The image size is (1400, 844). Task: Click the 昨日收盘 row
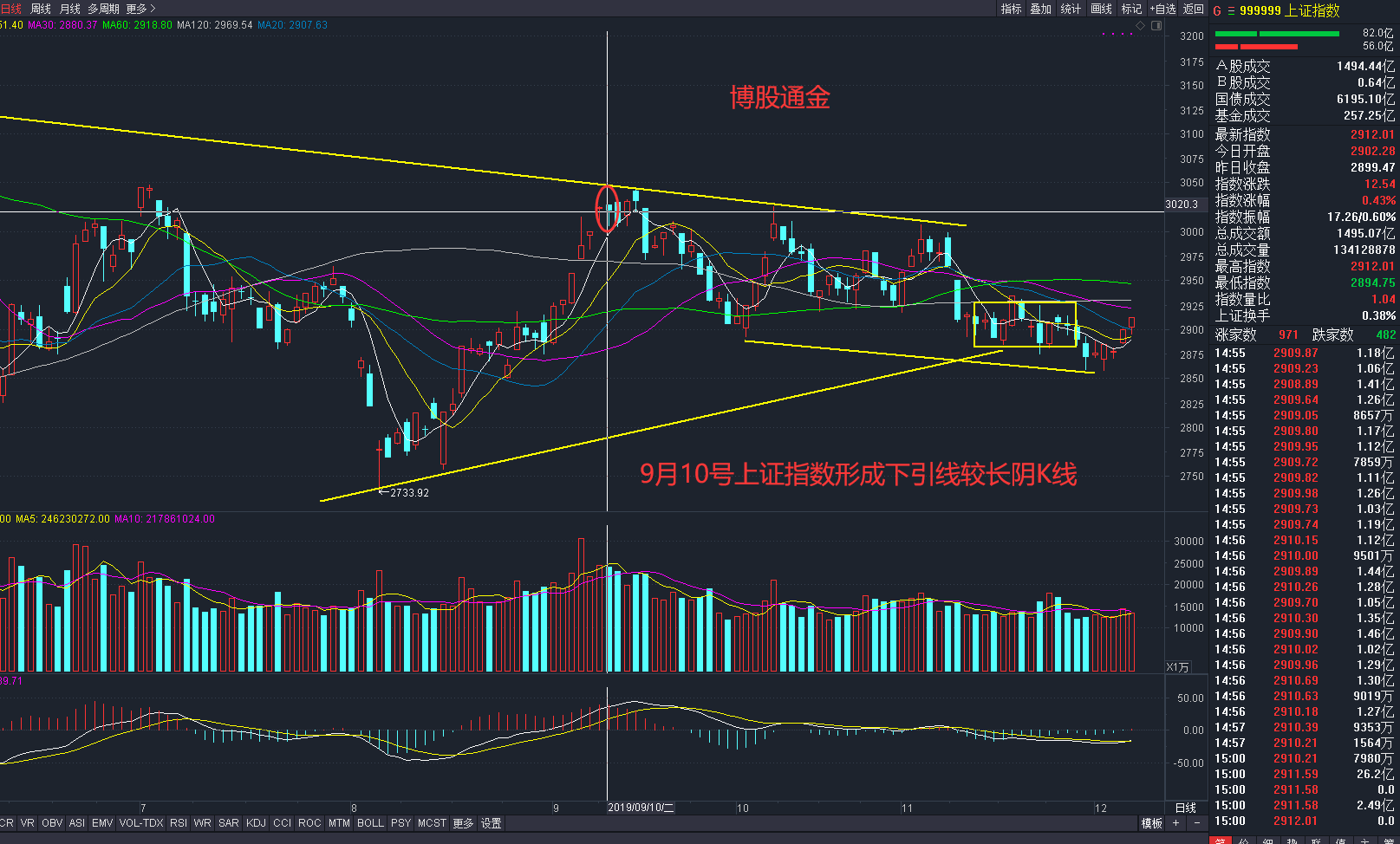point(1305,167)
